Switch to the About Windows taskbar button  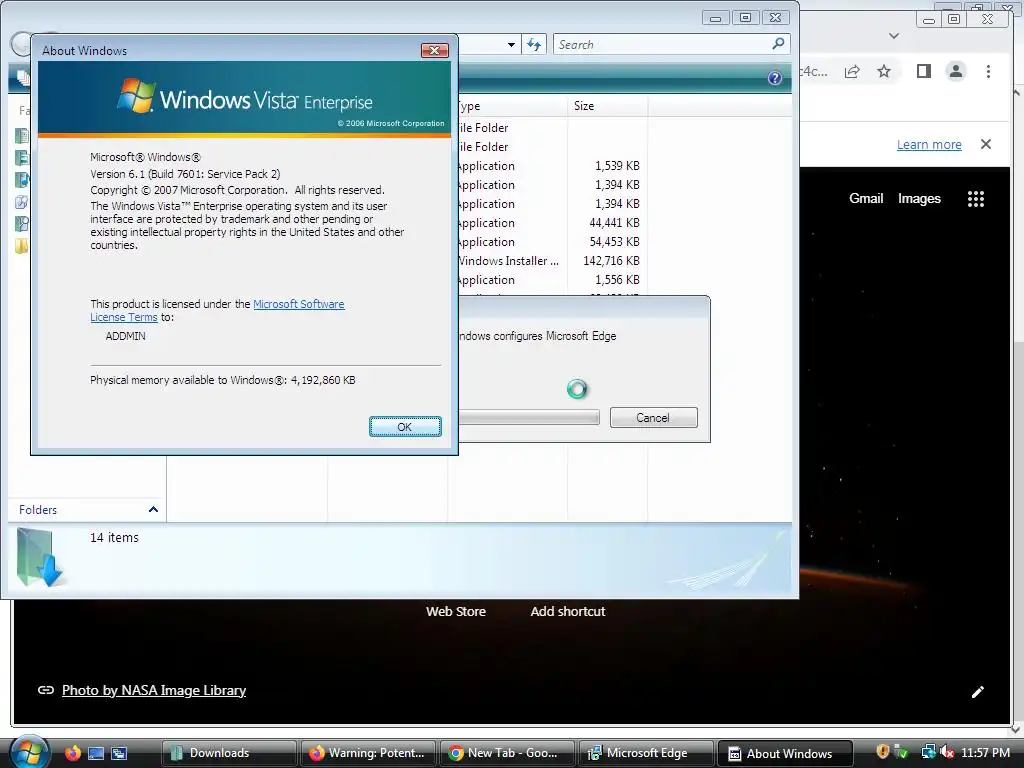coord(786,753)
